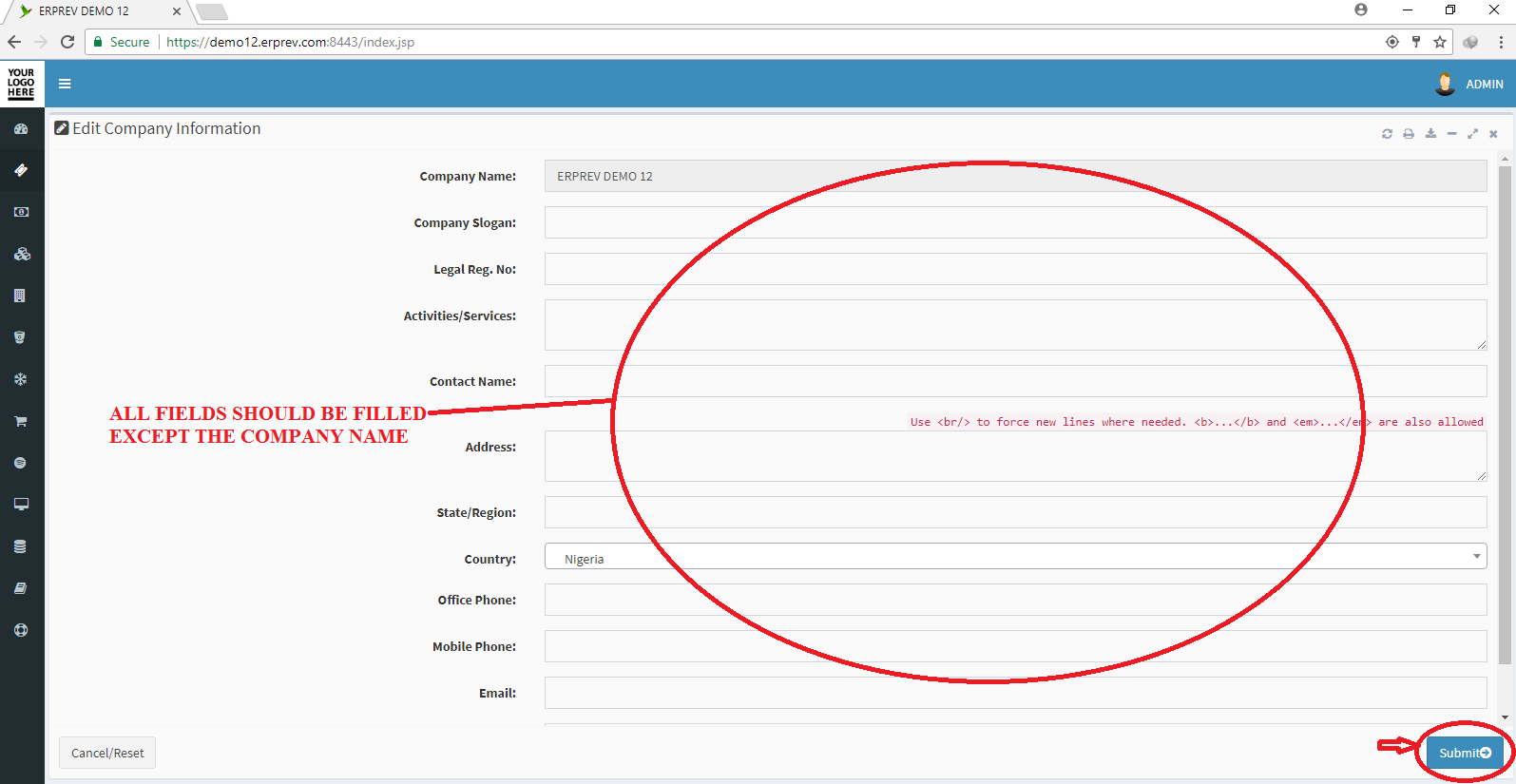Focus the Mobile Phone input field
The width and height of the screenshot is (1516, 784).
pos(1015,646)
